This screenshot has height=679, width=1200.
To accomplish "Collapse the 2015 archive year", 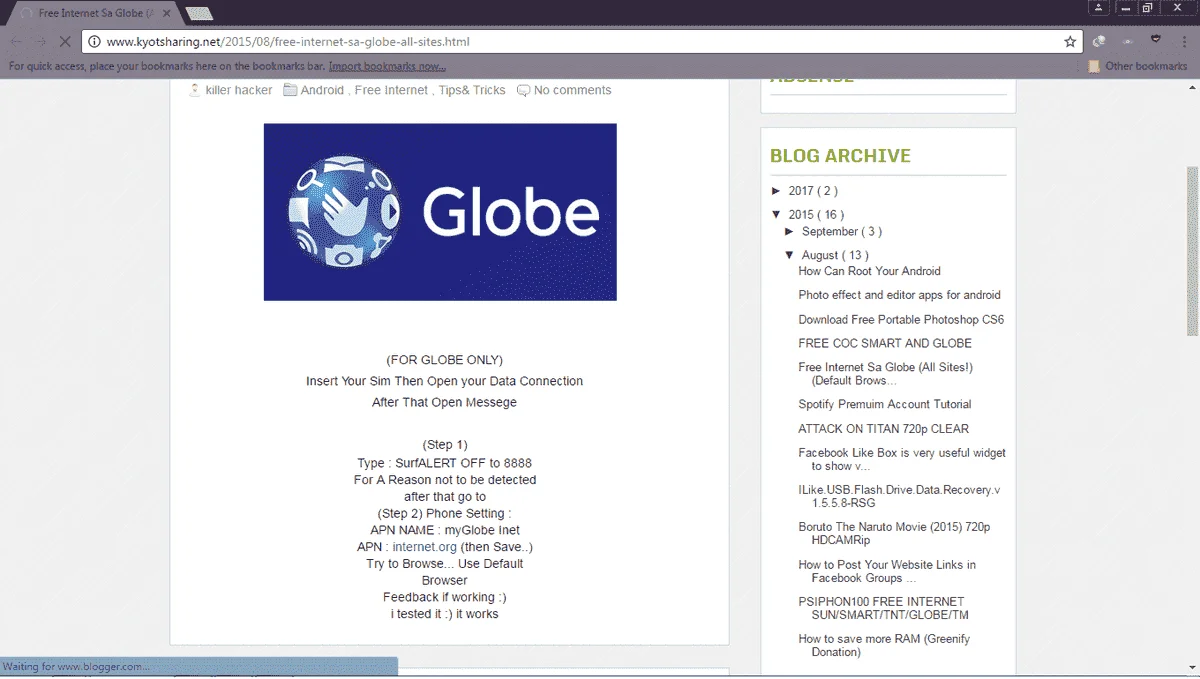I will 777,214.
